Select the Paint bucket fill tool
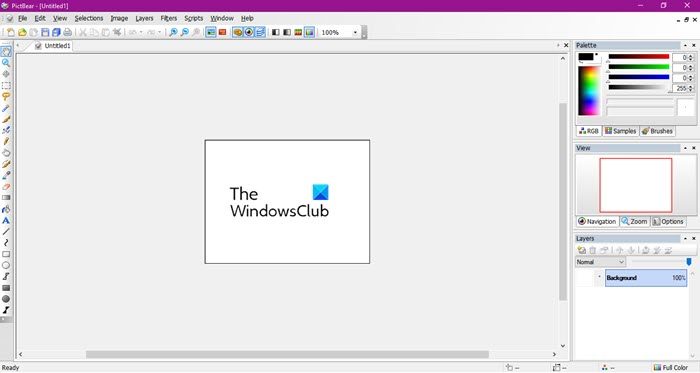 (x=6, y=209)
